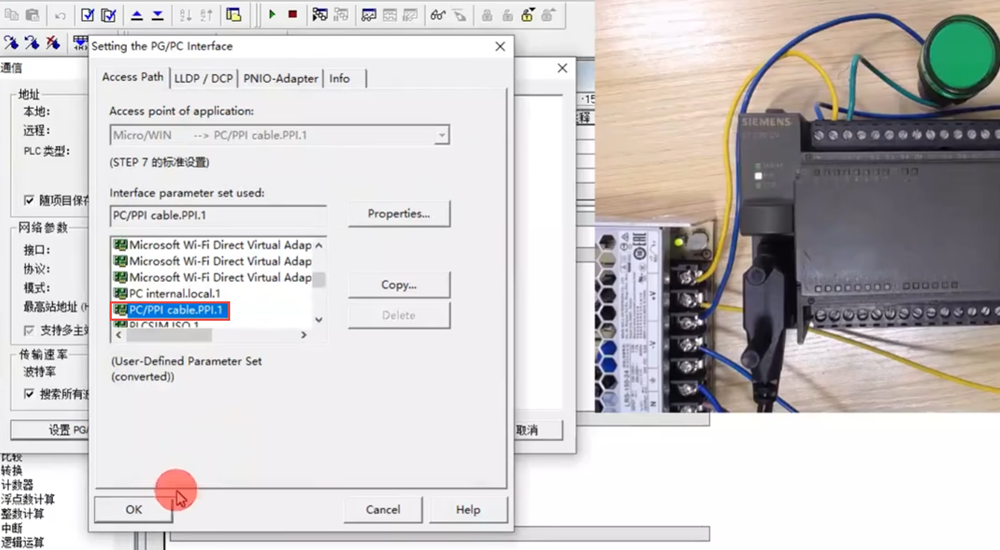This screenshot has height=550, width=1000.
Task: Toggle the Program Status icon
Action: pyautogui.click(x=320, y=15)
